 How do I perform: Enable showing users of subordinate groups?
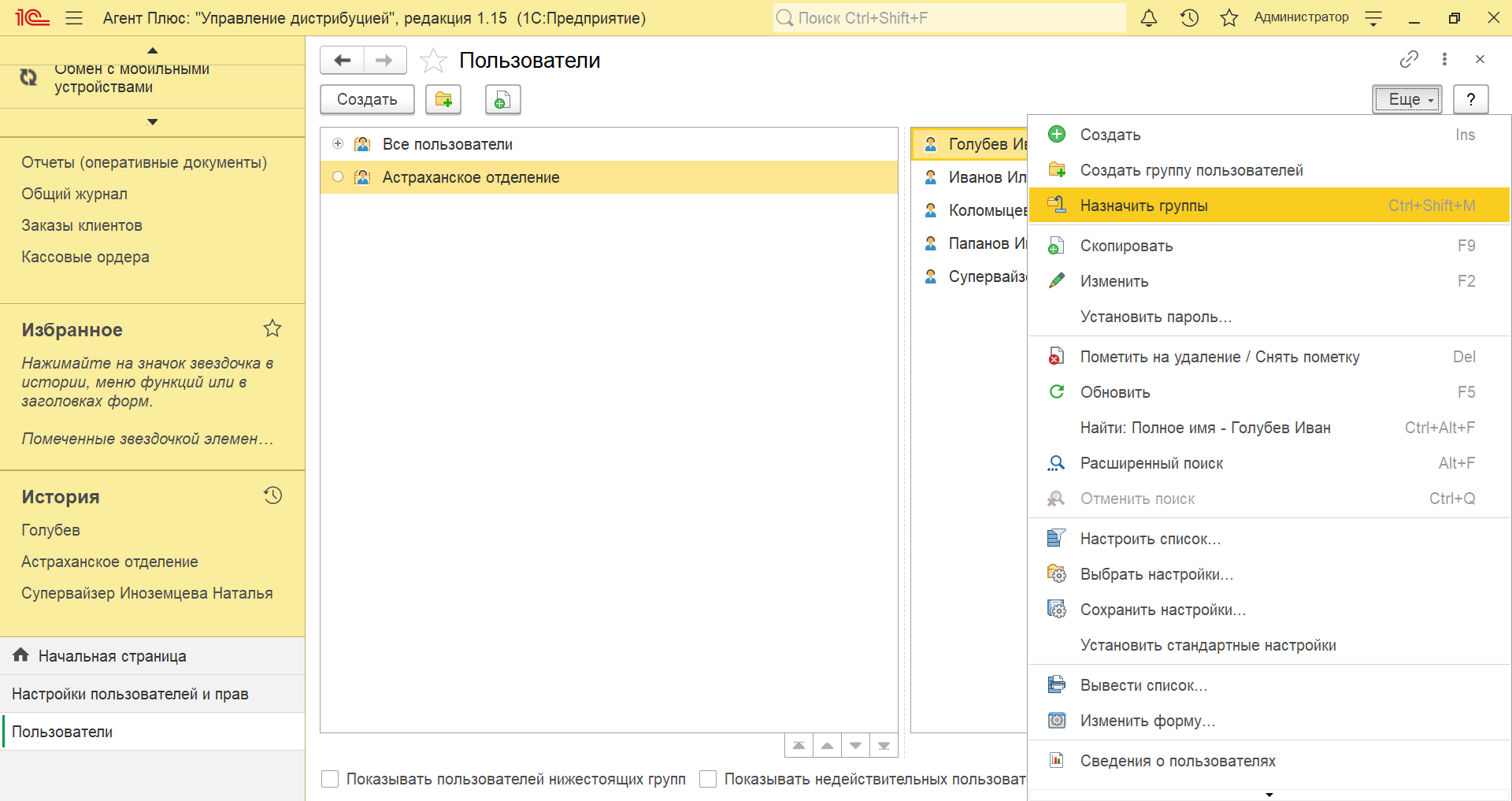[331, 779]
